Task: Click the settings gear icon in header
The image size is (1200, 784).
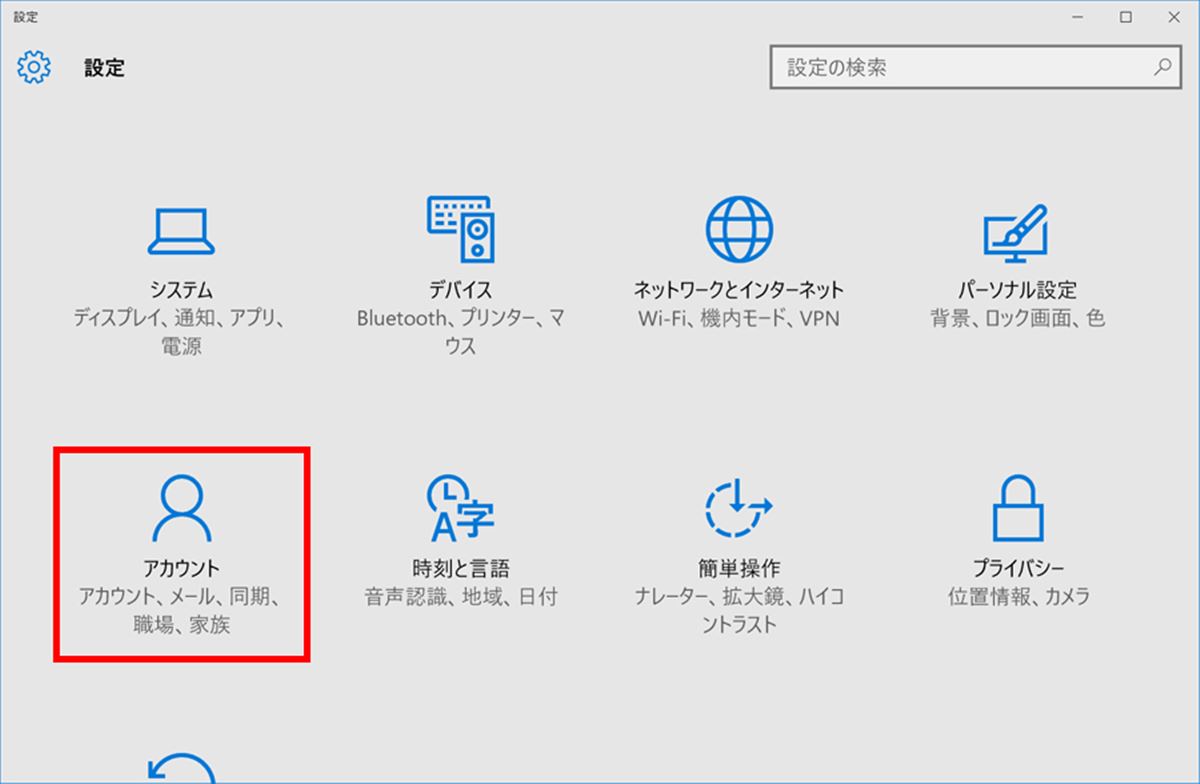Action: tap(34, 68)
